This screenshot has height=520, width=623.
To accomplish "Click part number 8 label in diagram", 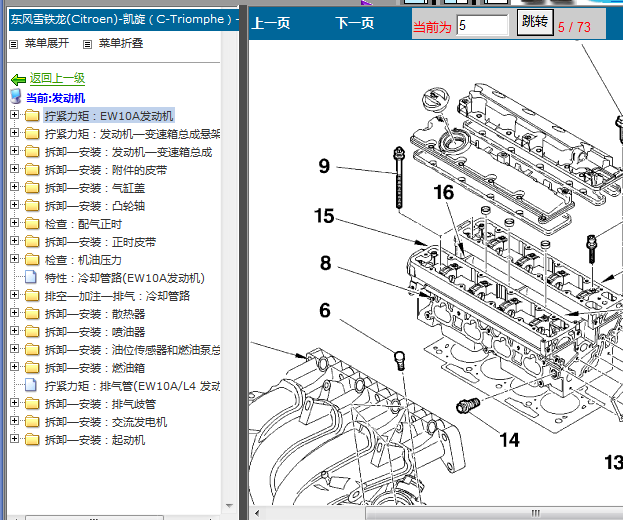I will [x=325, y=263].
